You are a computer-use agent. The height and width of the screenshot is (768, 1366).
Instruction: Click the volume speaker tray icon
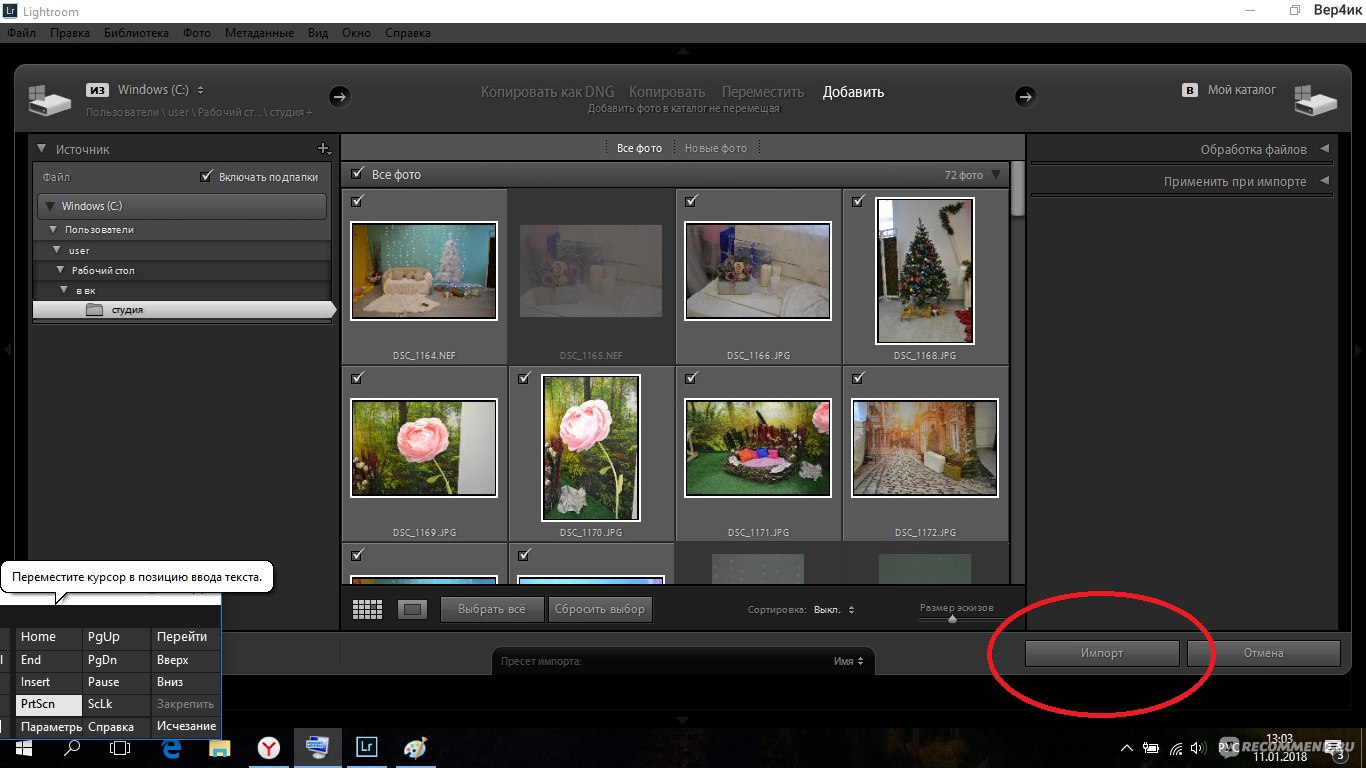(x=1198, y=748)
